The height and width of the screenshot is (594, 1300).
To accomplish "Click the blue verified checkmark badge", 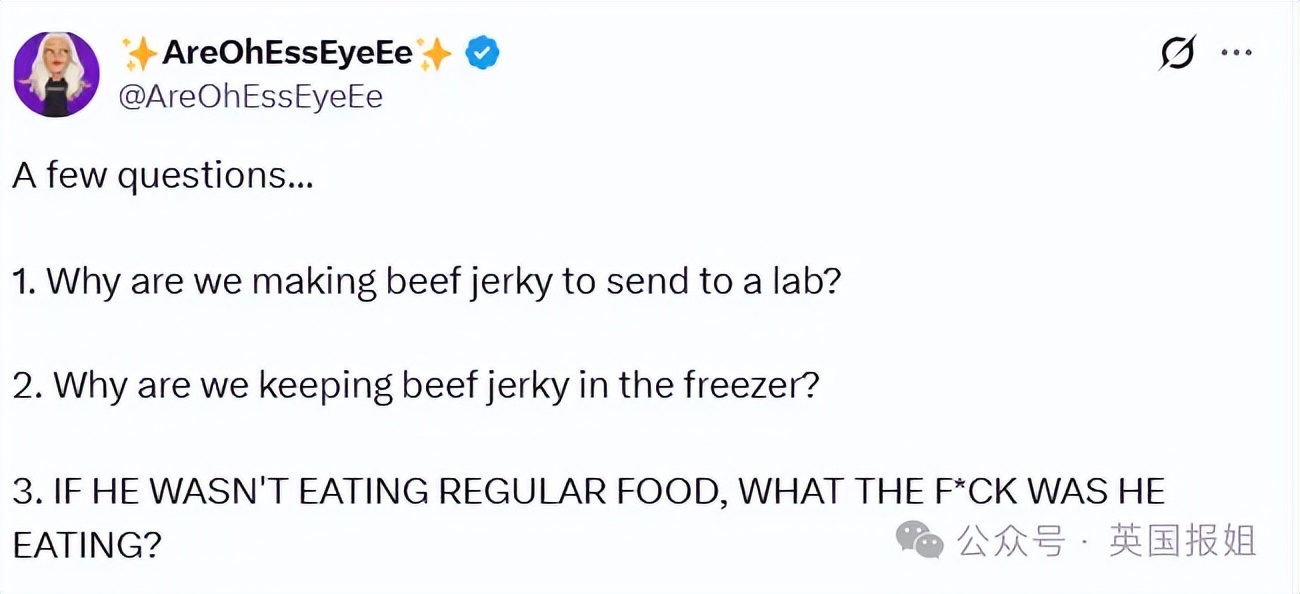I will click(483, 53).
